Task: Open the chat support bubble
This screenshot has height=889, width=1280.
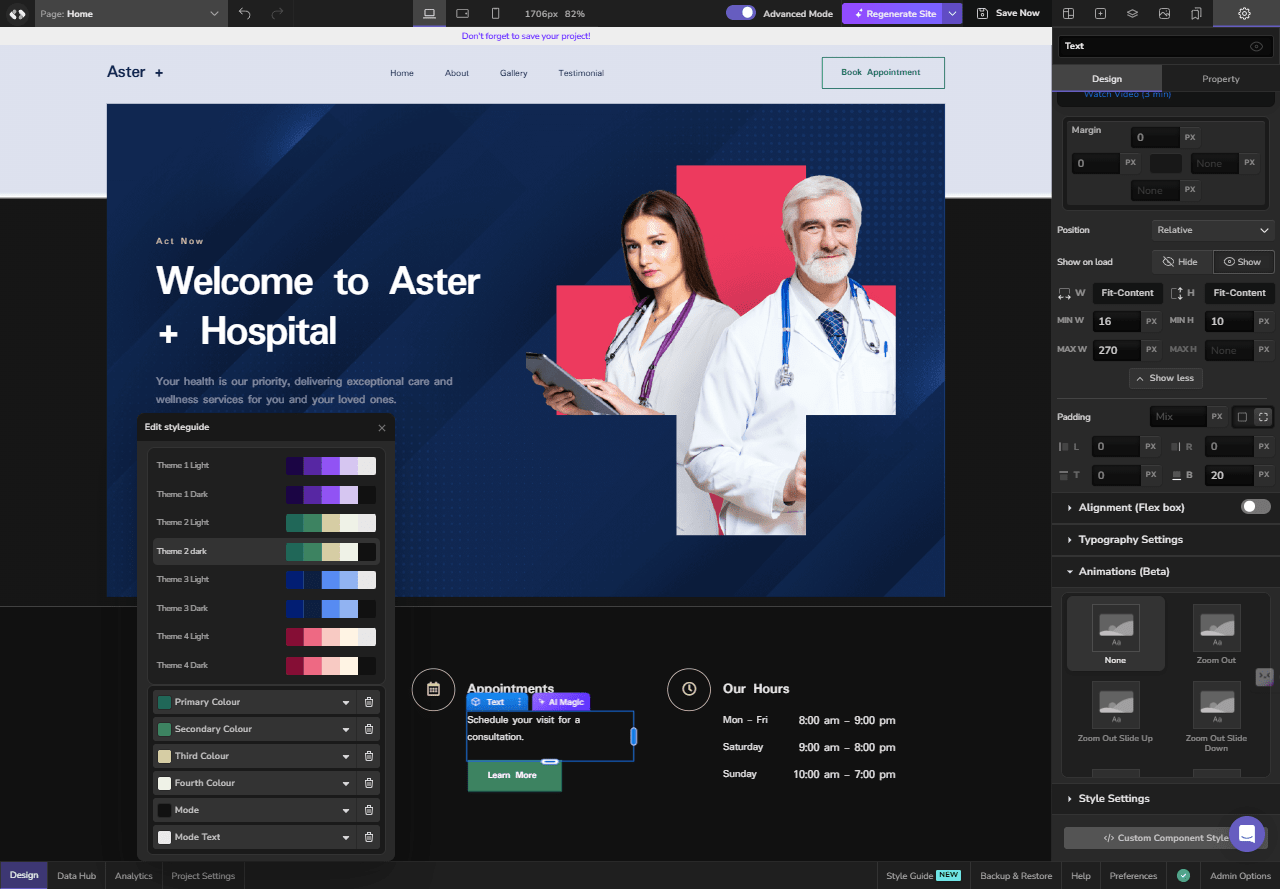Action: 1246,833
